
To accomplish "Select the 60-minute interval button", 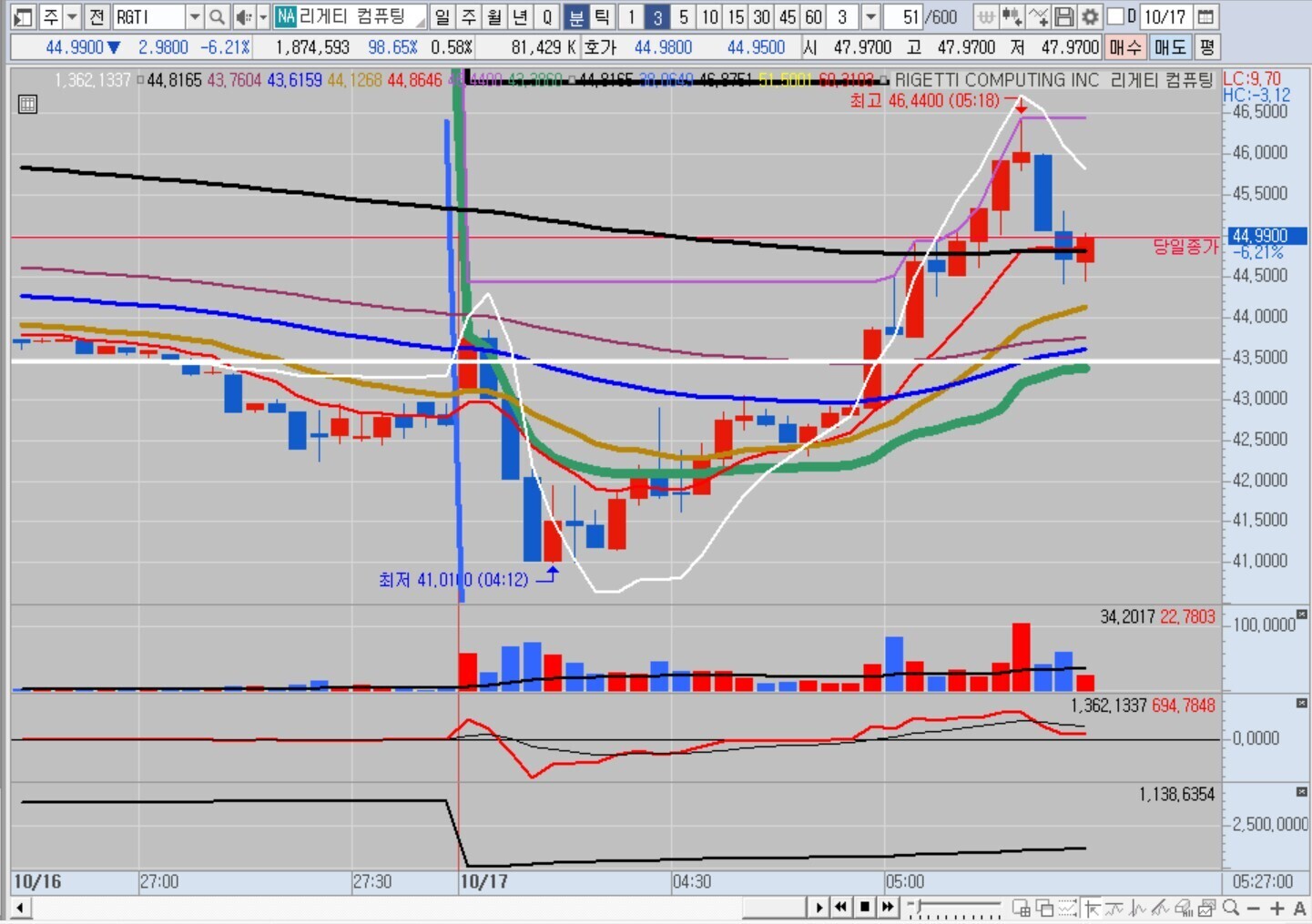I will coord(814,16).
